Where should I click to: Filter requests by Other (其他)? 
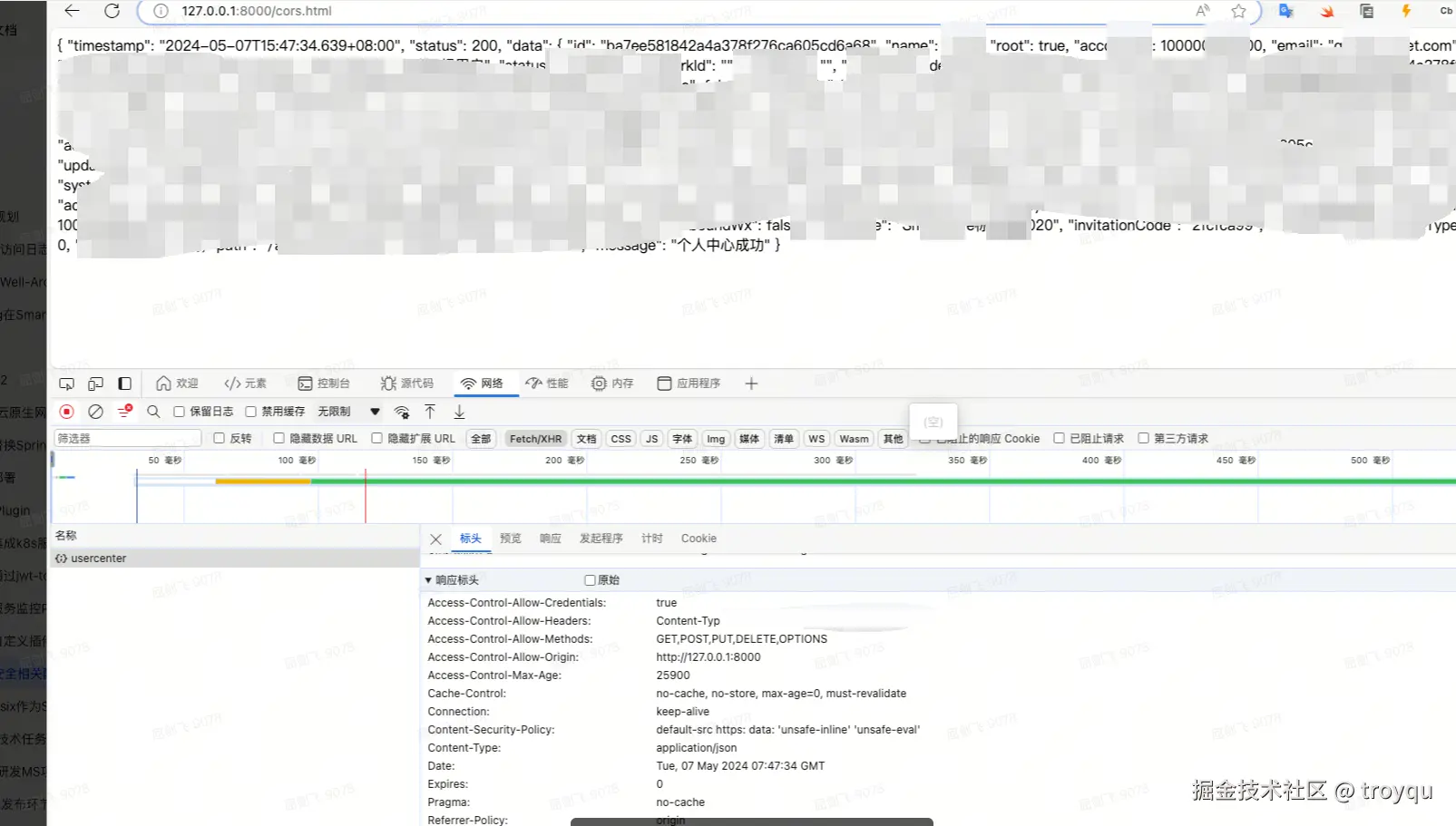(x=894, y=439)
